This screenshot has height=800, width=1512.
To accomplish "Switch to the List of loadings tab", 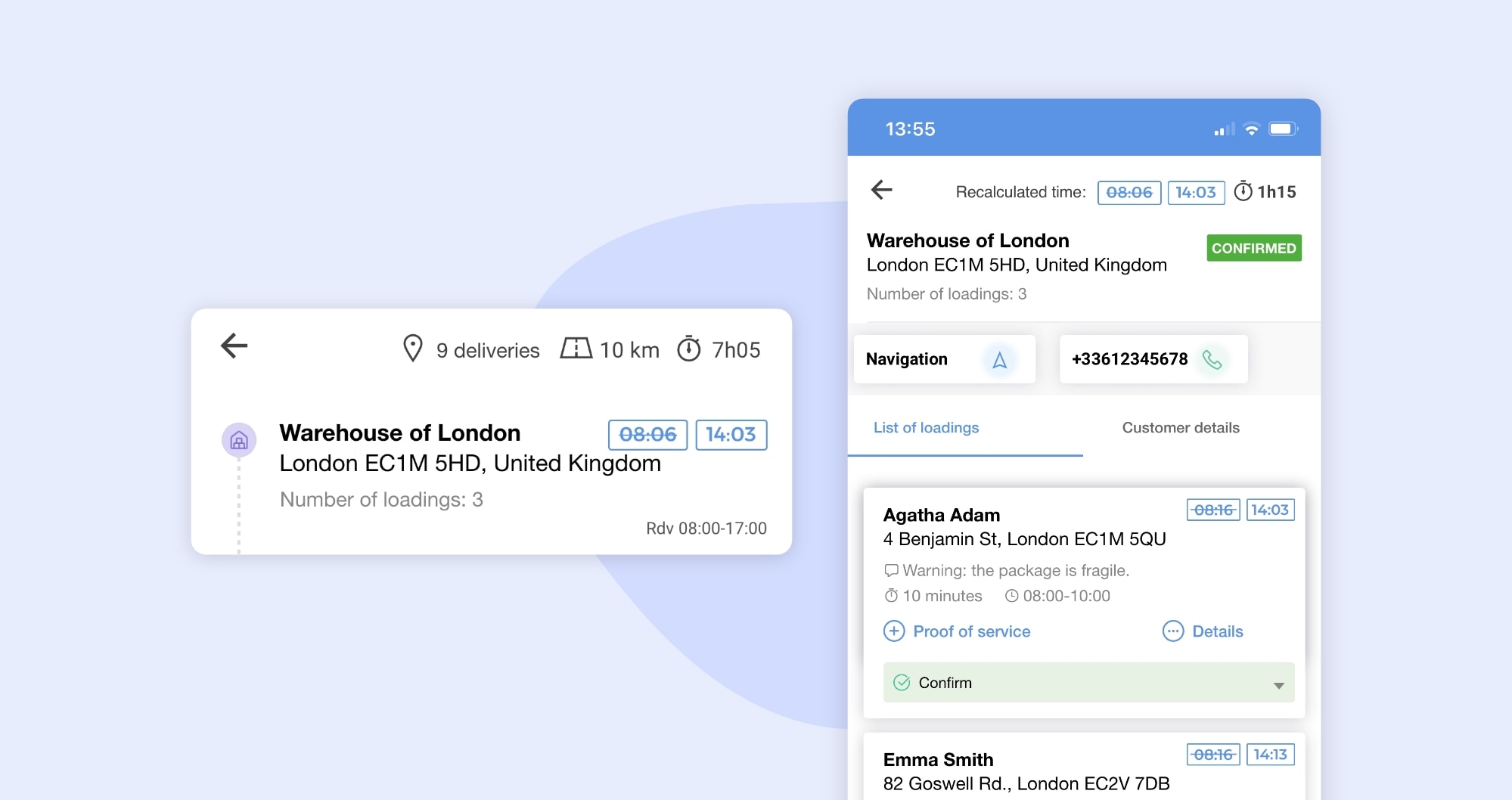I will coord(926,428).
